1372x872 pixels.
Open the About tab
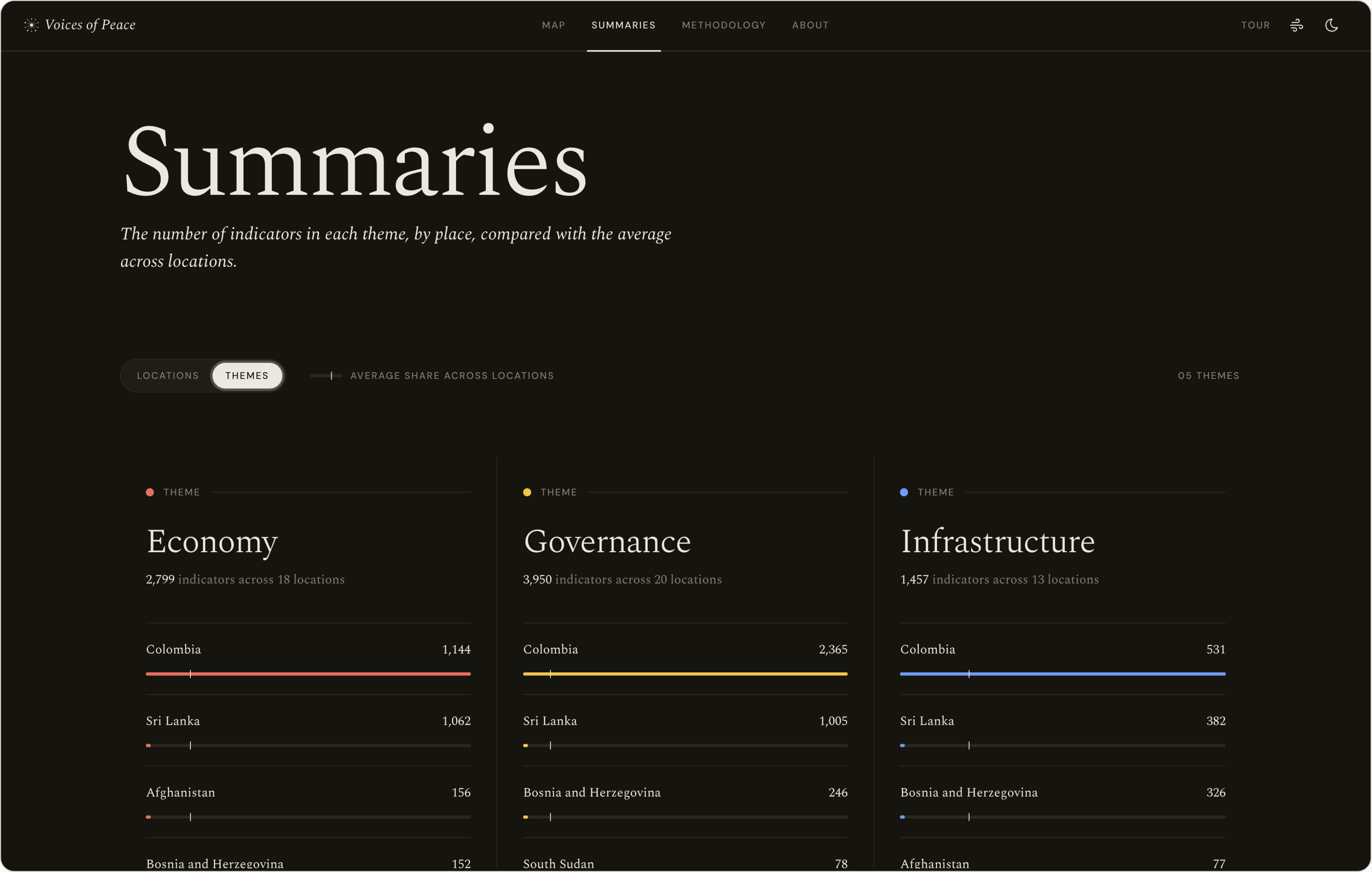click(810, 25)
